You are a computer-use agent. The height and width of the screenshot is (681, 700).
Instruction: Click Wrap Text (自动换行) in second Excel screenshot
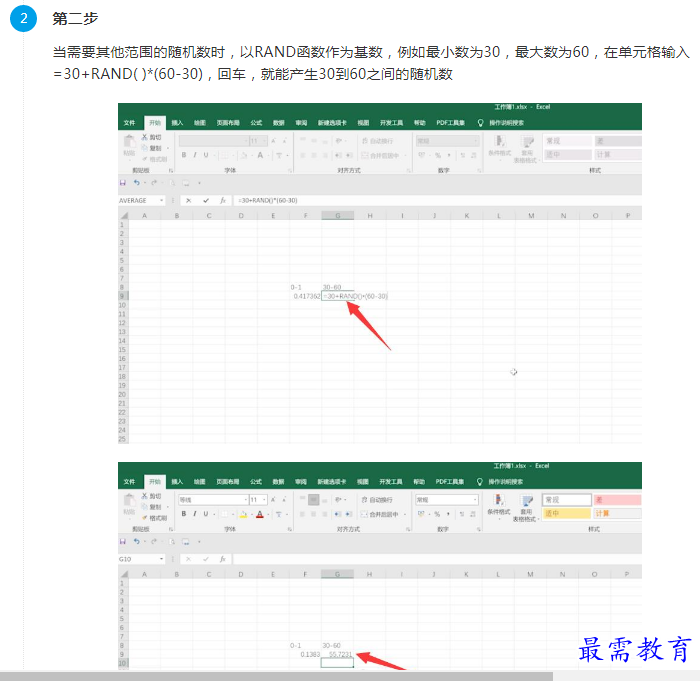(x=377, y=500)
